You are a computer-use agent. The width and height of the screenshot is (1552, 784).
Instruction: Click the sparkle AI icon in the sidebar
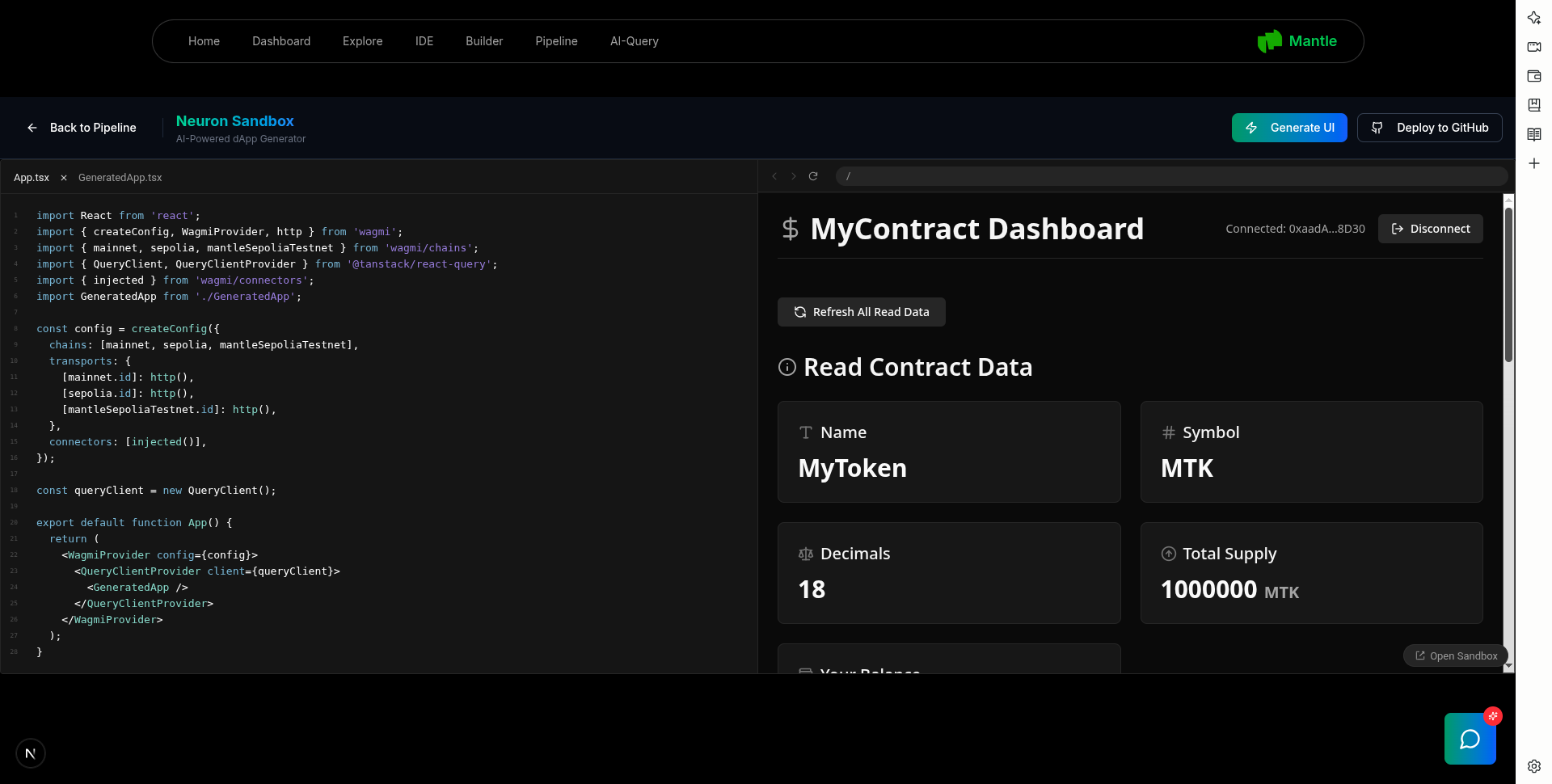(x=1534, y=18)
